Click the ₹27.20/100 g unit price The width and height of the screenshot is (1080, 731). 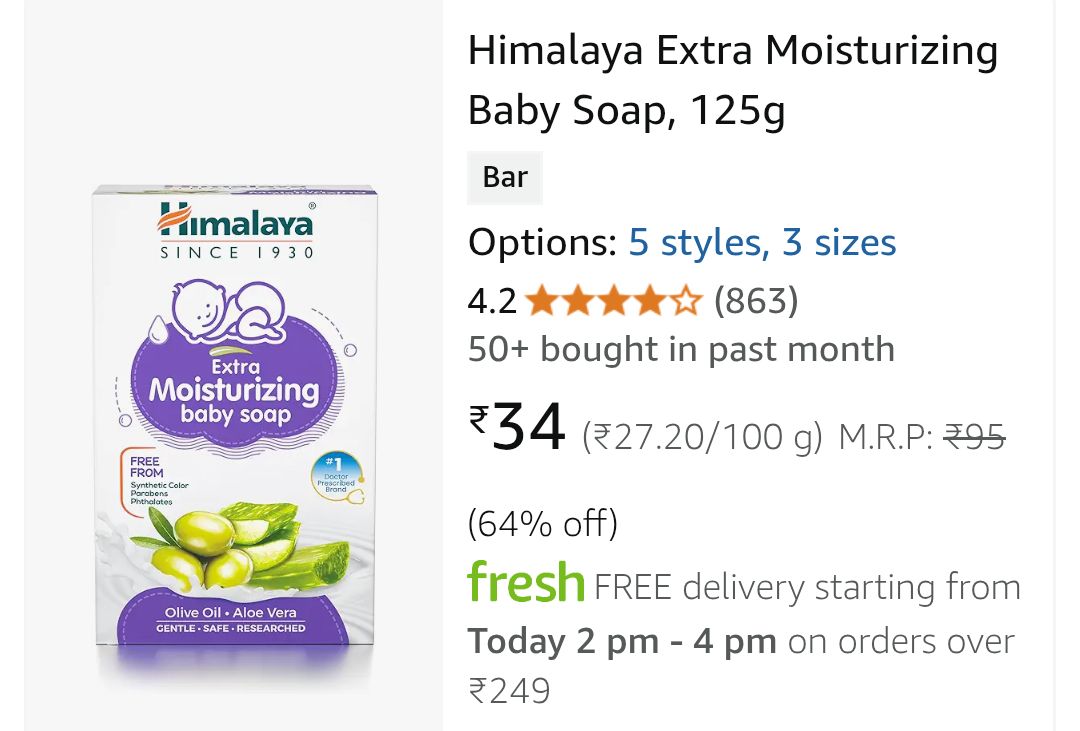(x=702, y=437)
